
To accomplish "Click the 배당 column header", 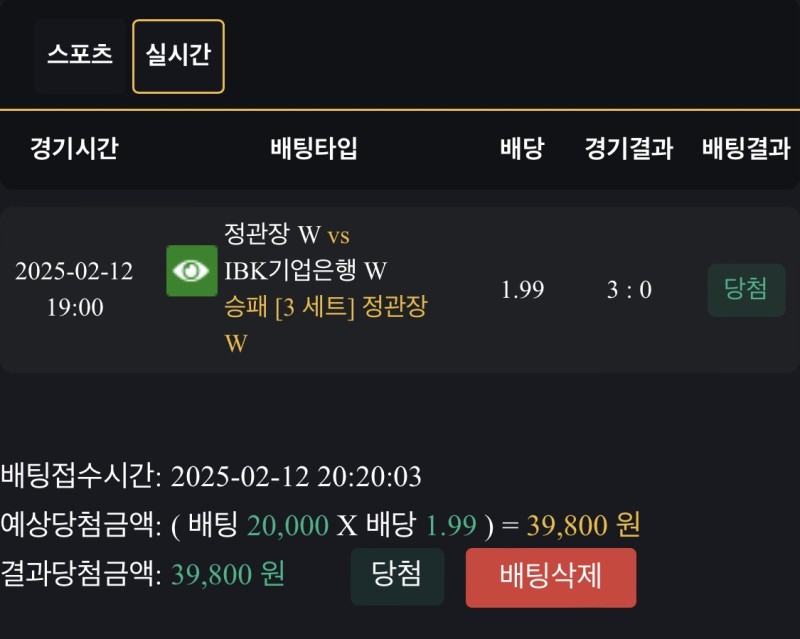I will [x=522, y=150].
